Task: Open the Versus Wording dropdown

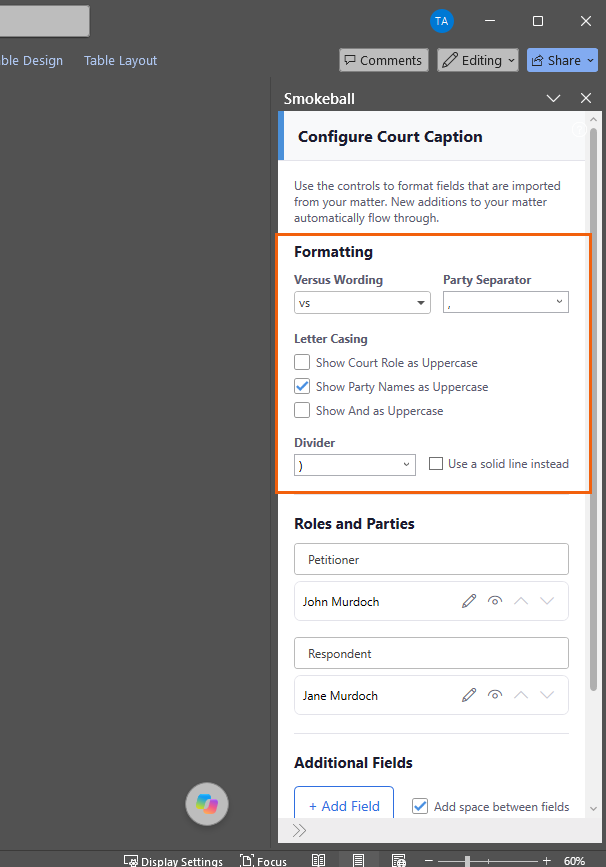Action: pyautogui.click(x=362, y=302)
